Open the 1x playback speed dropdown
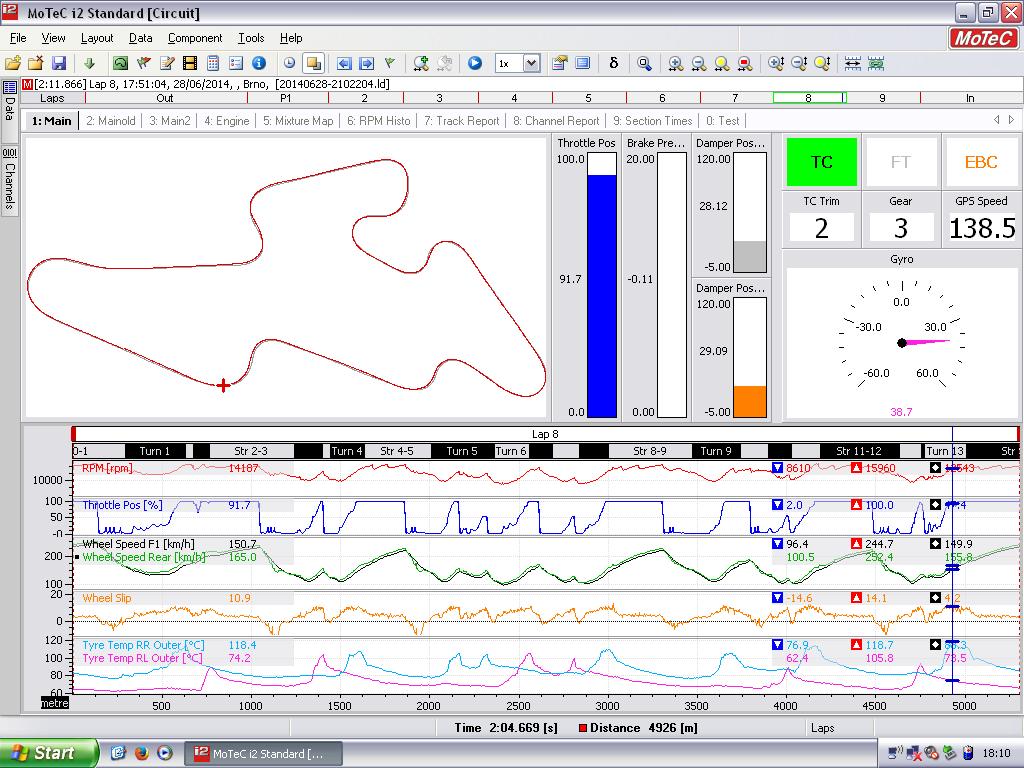The image size is (1024, 768). (x=531, y=63)
